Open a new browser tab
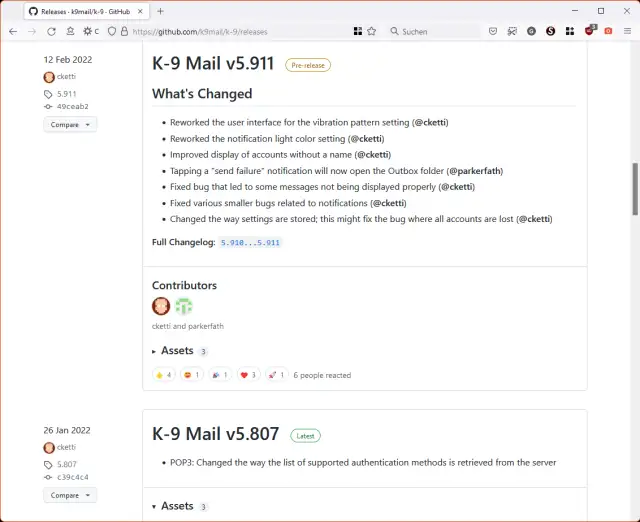 click(x=160, y=11)
